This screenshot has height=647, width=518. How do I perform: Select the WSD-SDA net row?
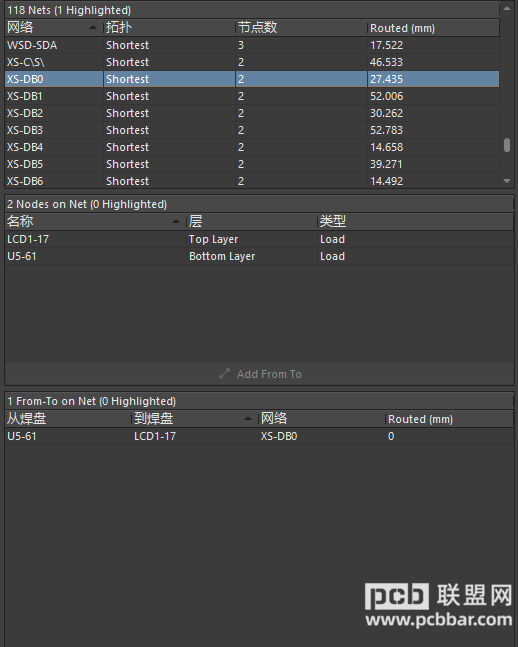[x=252, y=45]
